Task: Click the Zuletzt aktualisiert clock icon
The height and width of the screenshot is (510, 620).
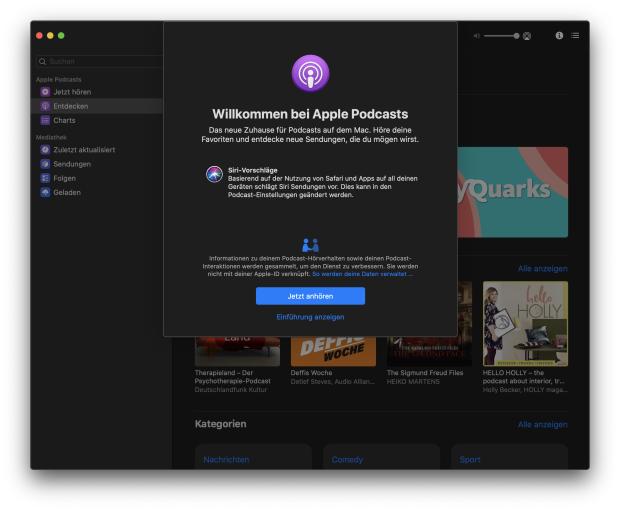Action: (x=45, y=149)
